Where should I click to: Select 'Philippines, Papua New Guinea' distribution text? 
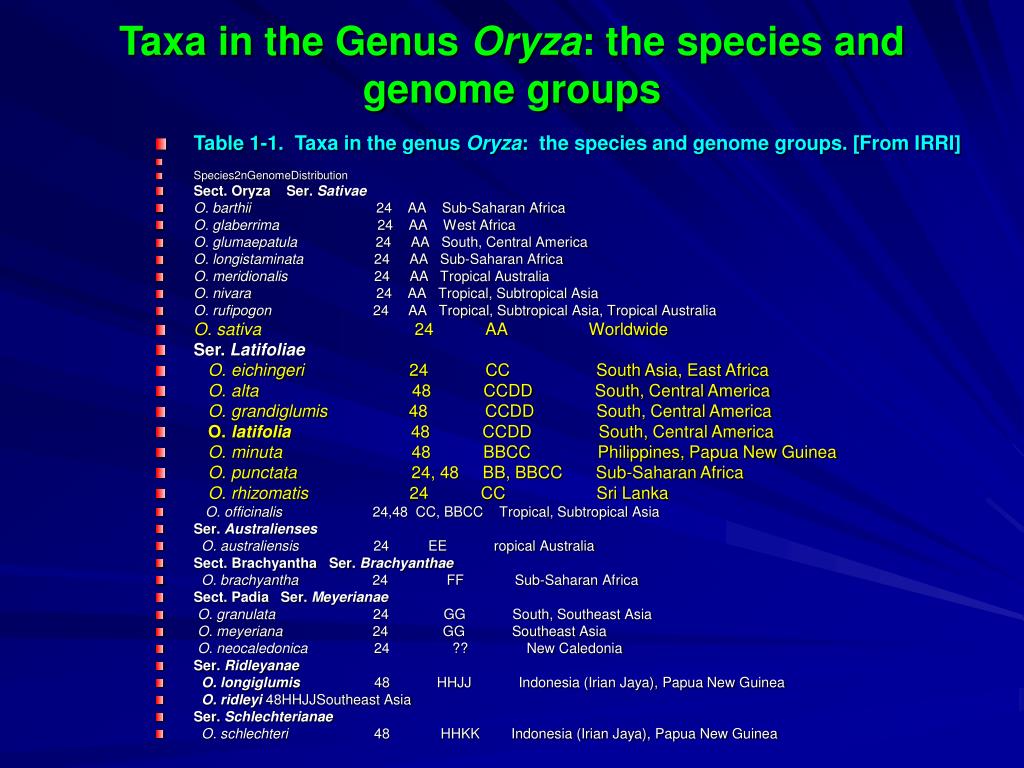tap(716, 453)
